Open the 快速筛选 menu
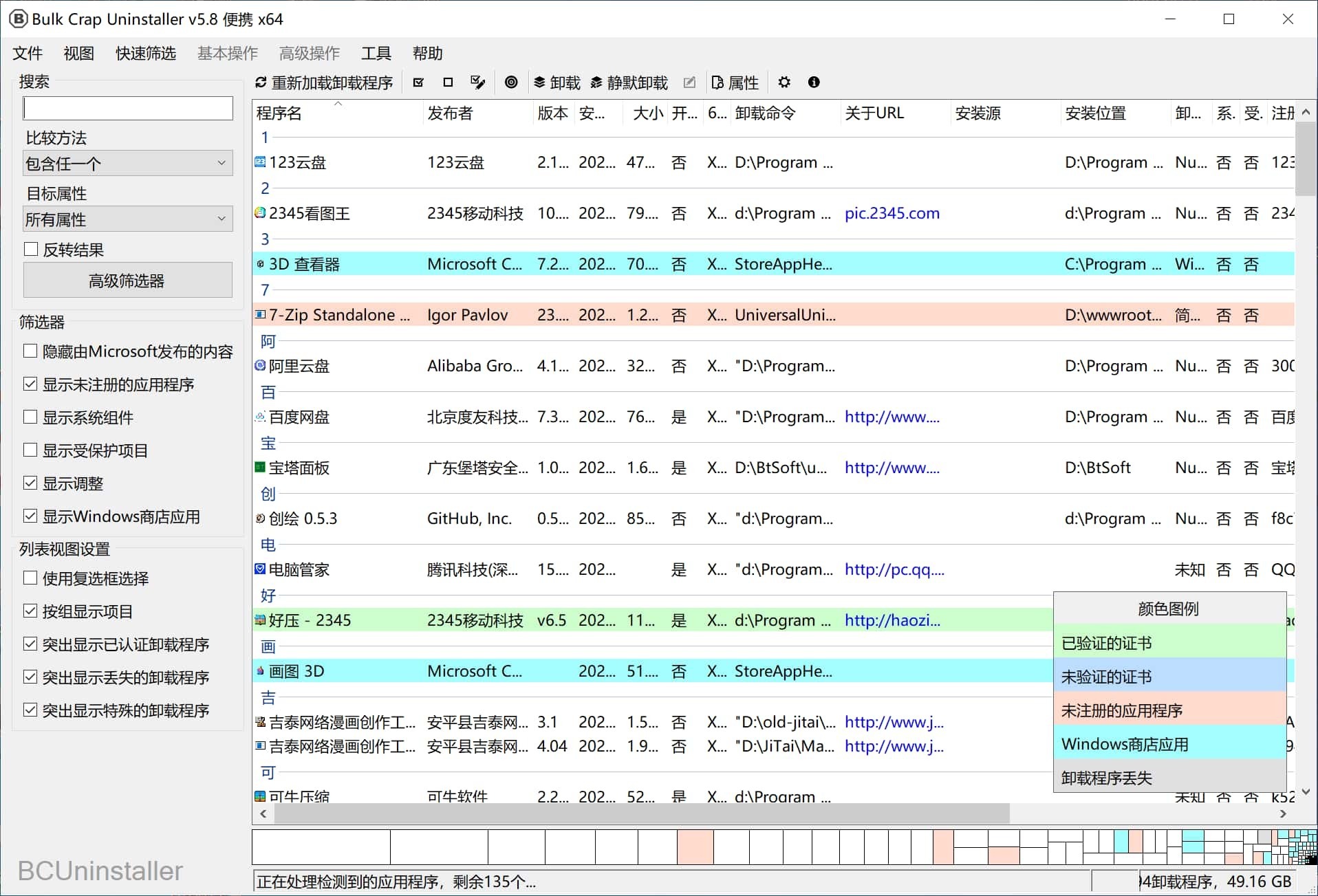Viewport: 1318px width, 896px height. coord(146,54)
